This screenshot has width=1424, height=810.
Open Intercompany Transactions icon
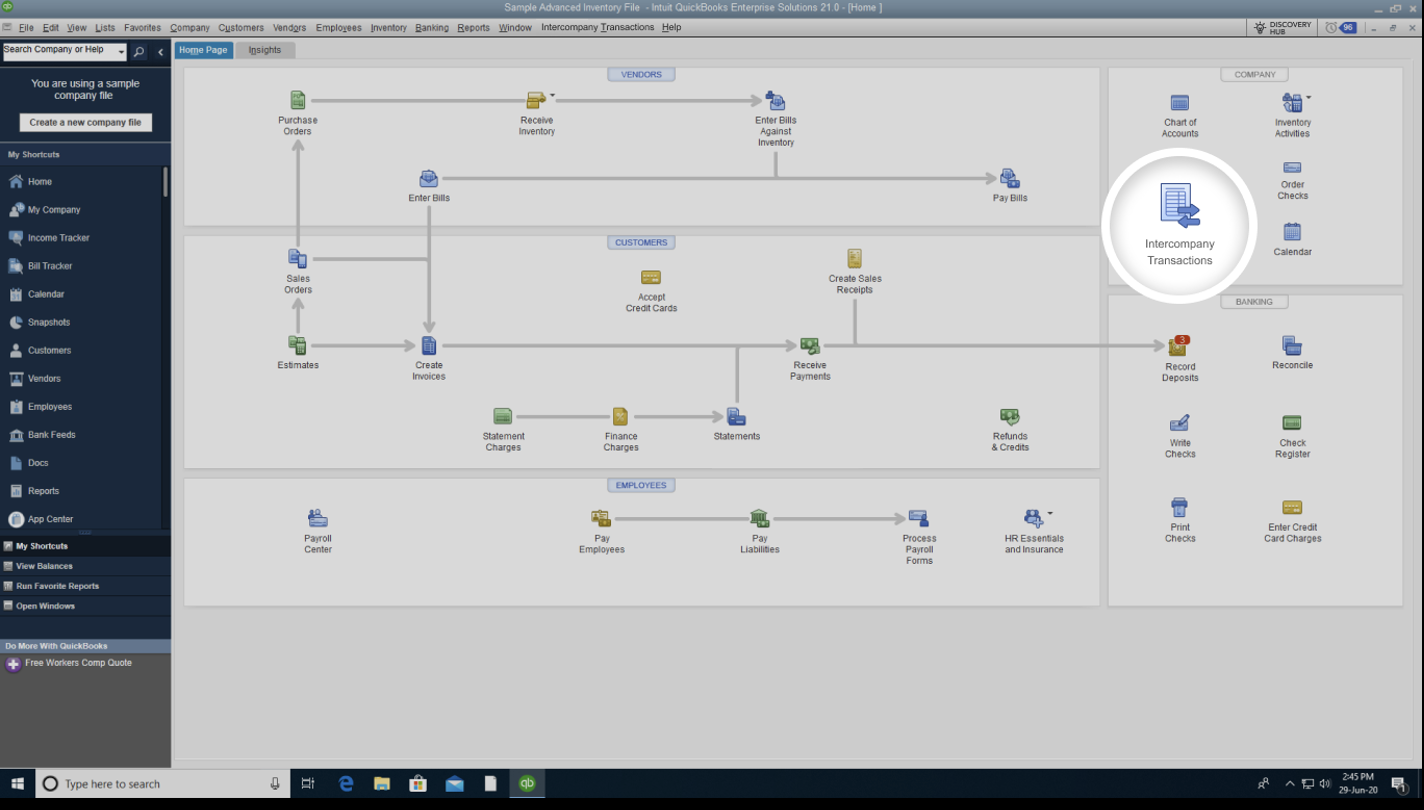pos(1180,205)
